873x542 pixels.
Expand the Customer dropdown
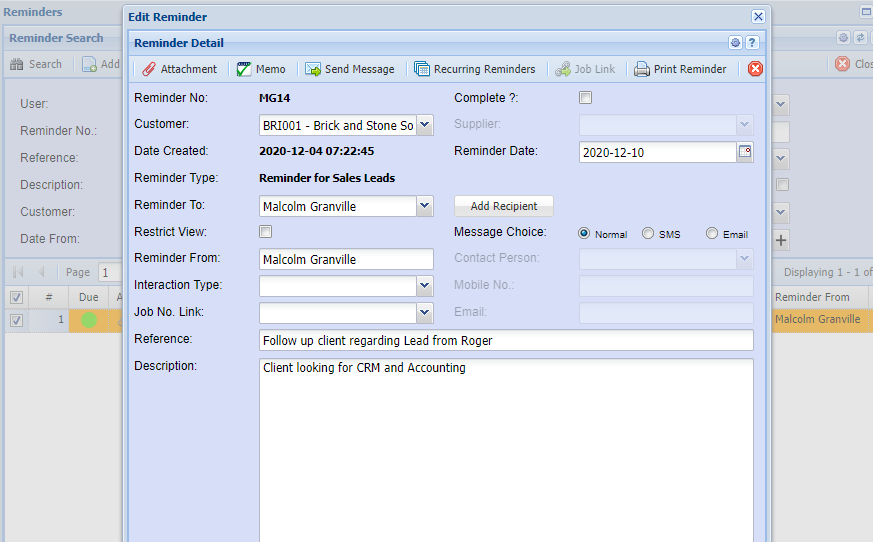424,125
